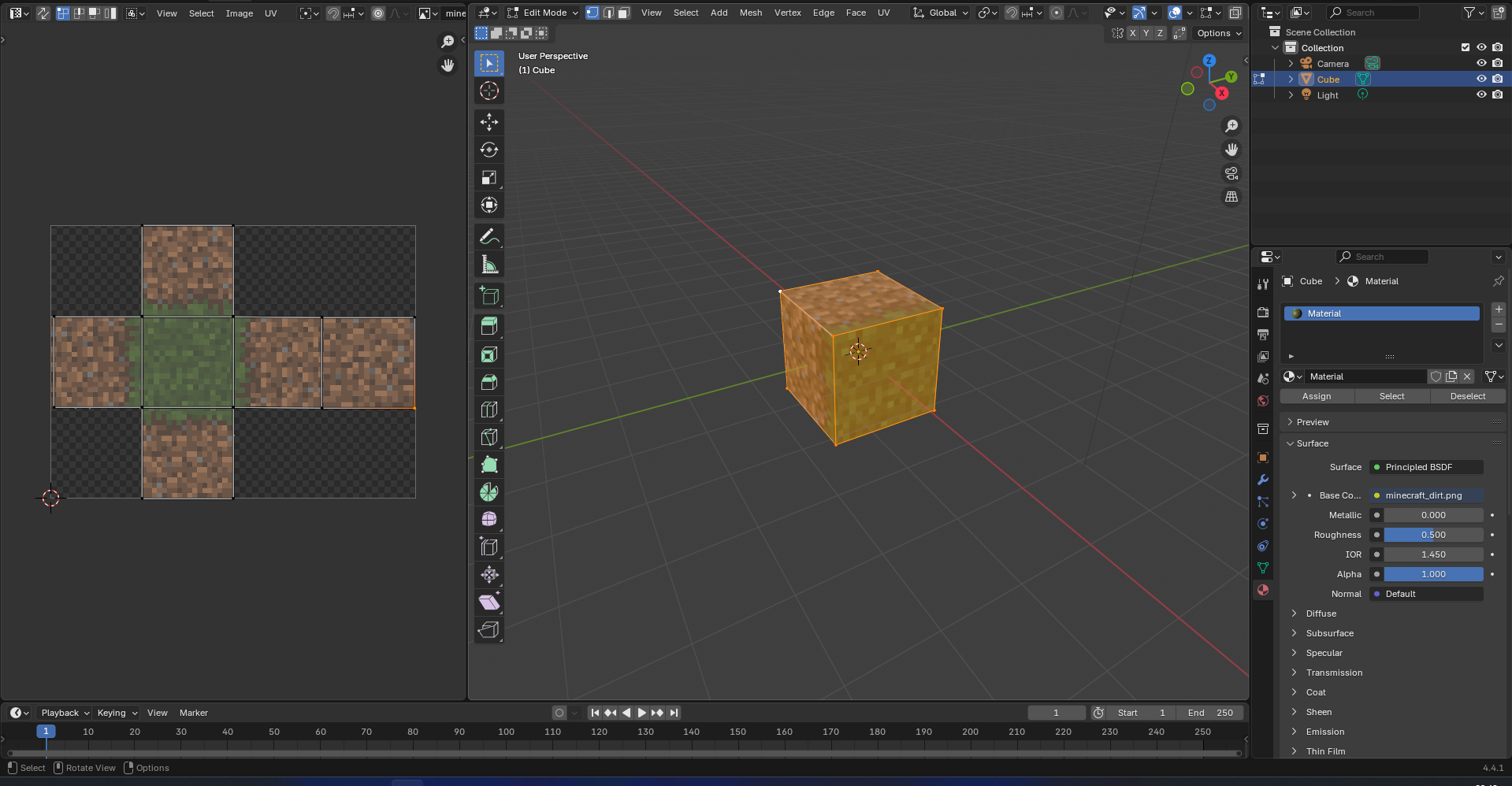Hide Camera in viewport via eye icon
The height and width of the screenshot is (786, 1512).
tap(1481, 63)
